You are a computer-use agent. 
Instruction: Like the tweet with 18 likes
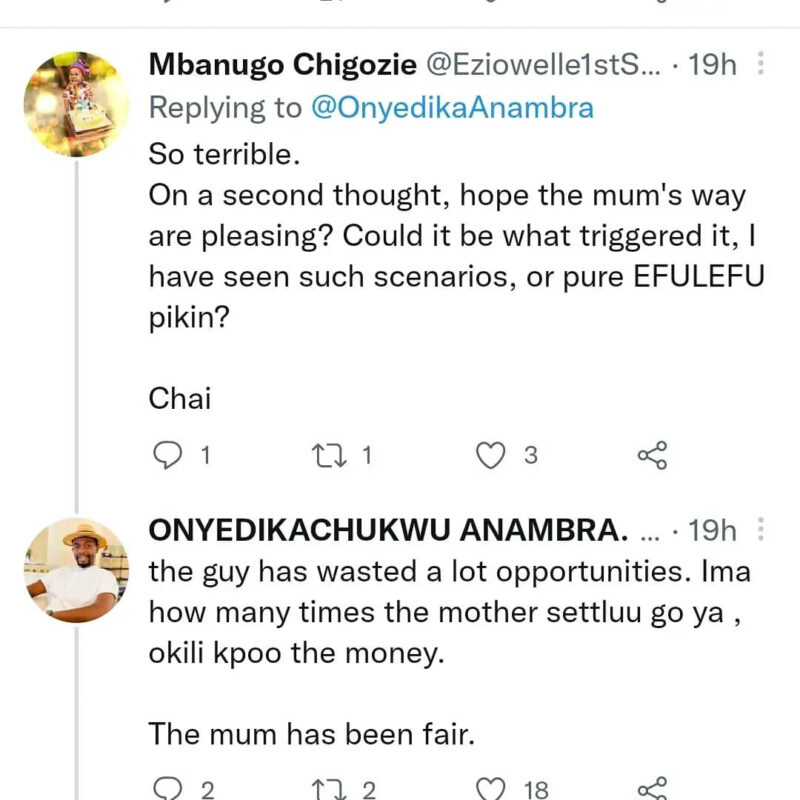490,790
